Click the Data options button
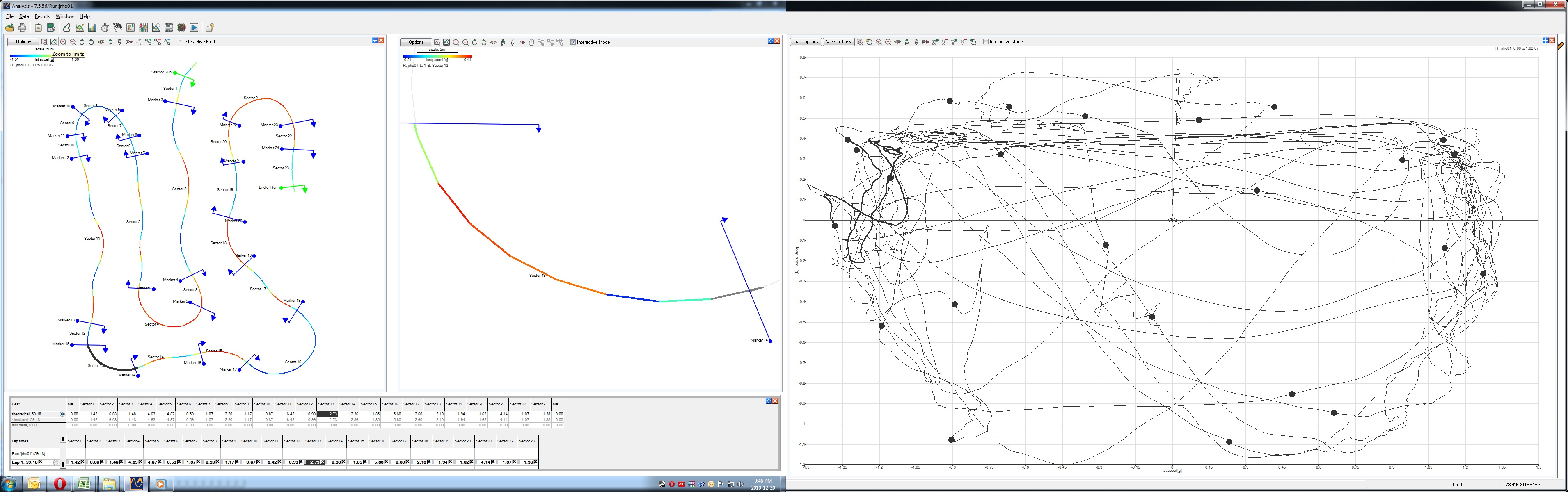Image resolution: width=1568 pixels, height=492 pixels. click(806, 42)
